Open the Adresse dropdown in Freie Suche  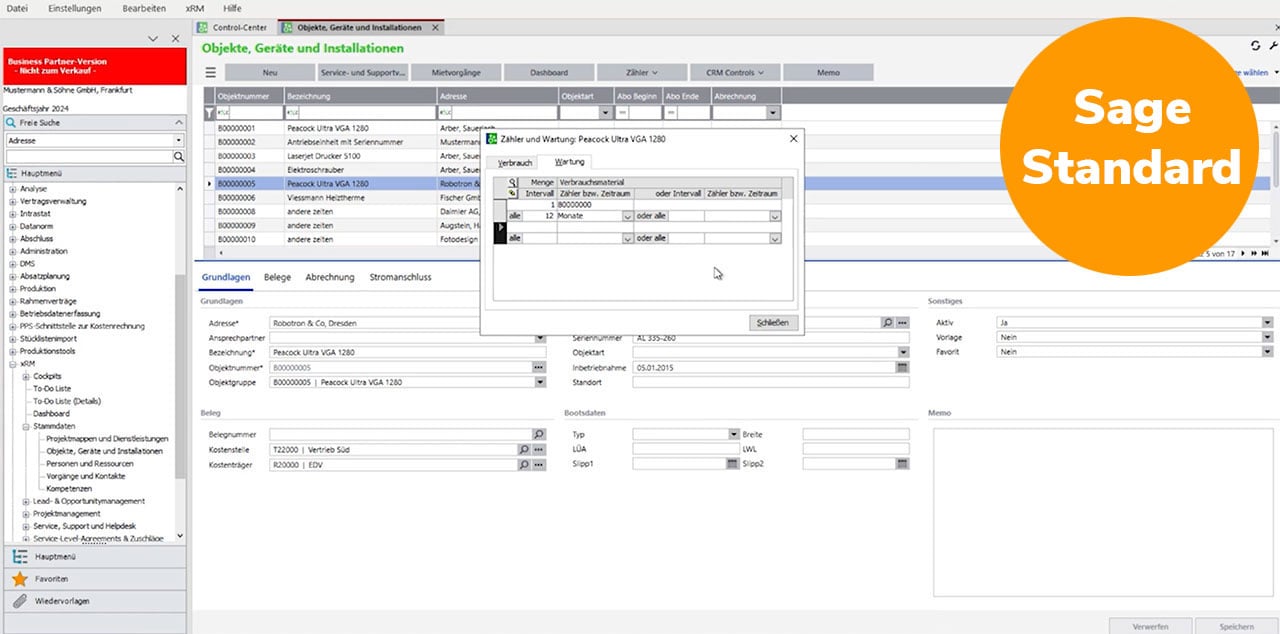[179, 141]
